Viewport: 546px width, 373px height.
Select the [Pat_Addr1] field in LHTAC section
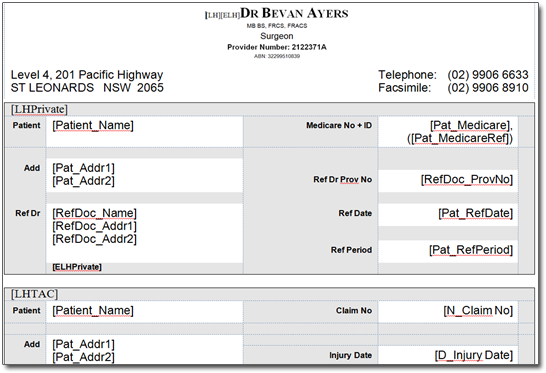pyautogui.click(x=83, y=344)
